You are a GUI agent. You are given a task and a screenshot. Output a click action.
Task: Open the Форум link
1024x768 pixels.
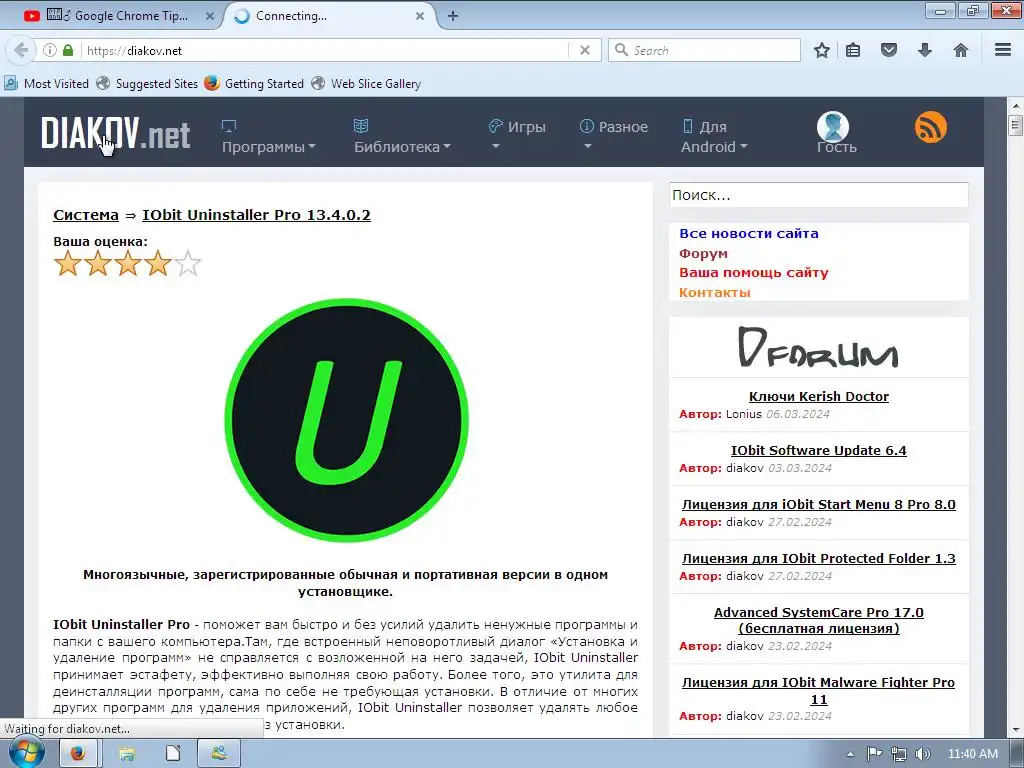(x=703, y=253)
